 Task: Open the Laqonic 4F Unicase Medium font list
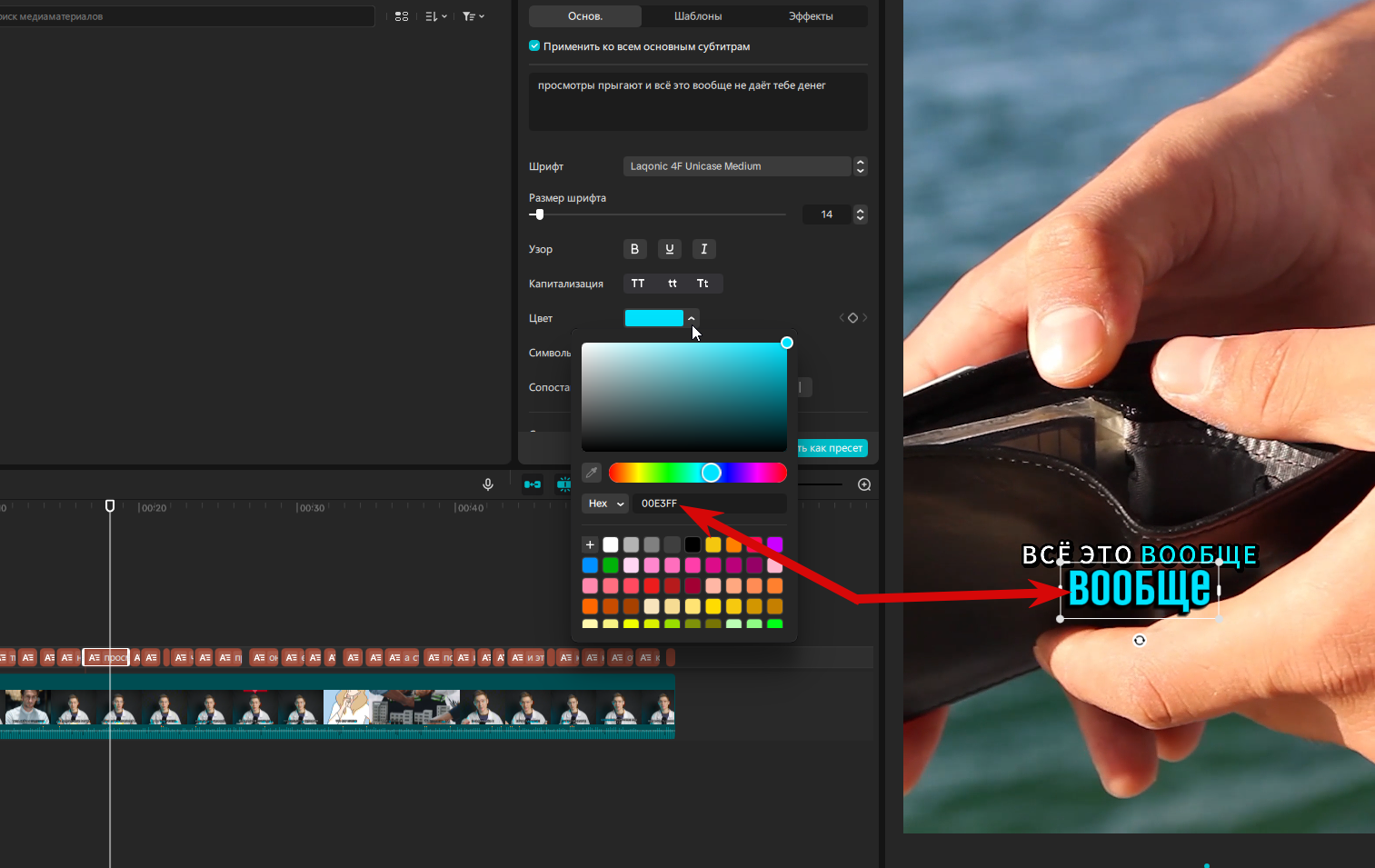click(737, 166)
